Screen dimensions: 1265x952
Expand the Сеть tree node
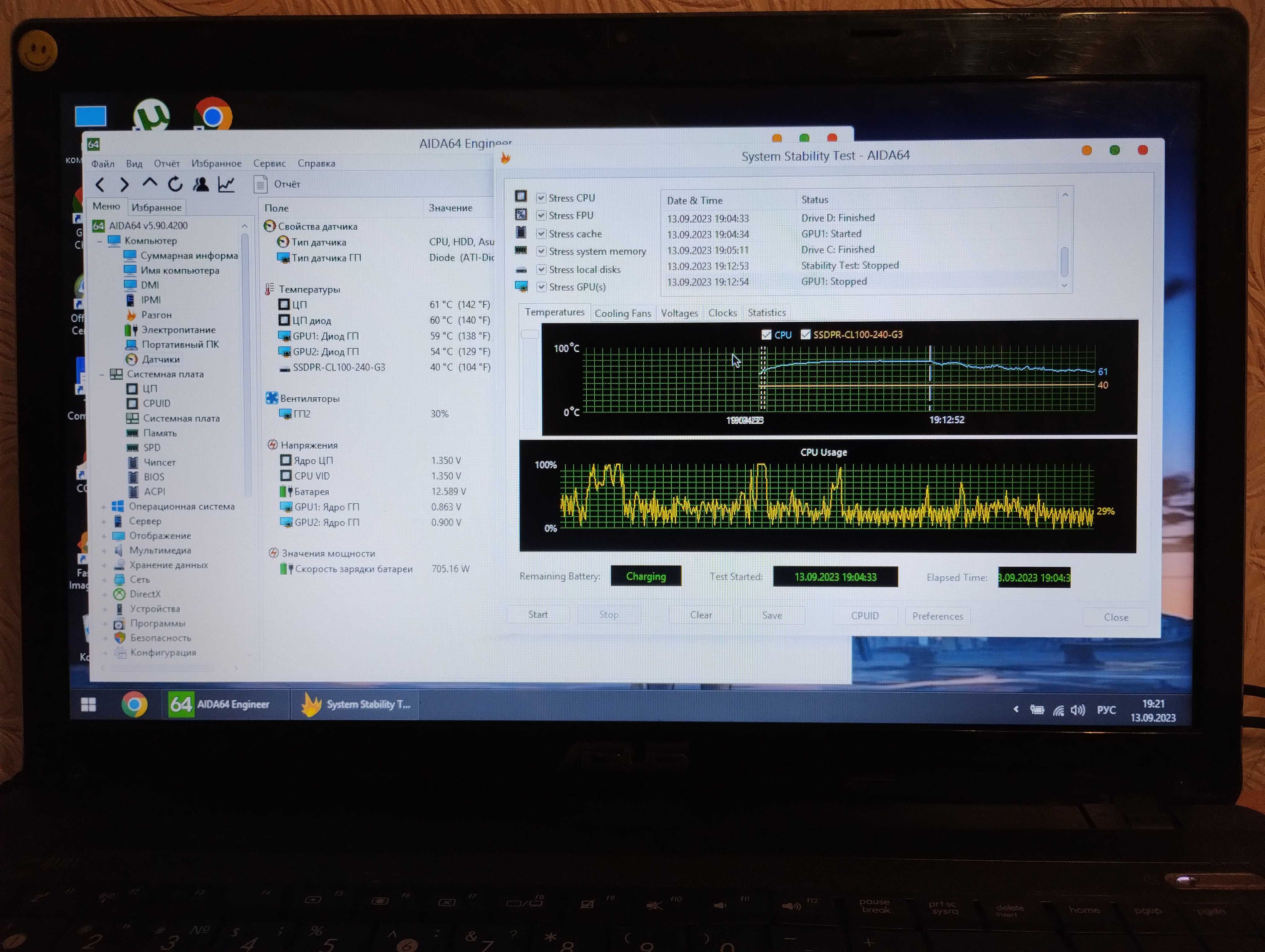click(x=105, y=580)
